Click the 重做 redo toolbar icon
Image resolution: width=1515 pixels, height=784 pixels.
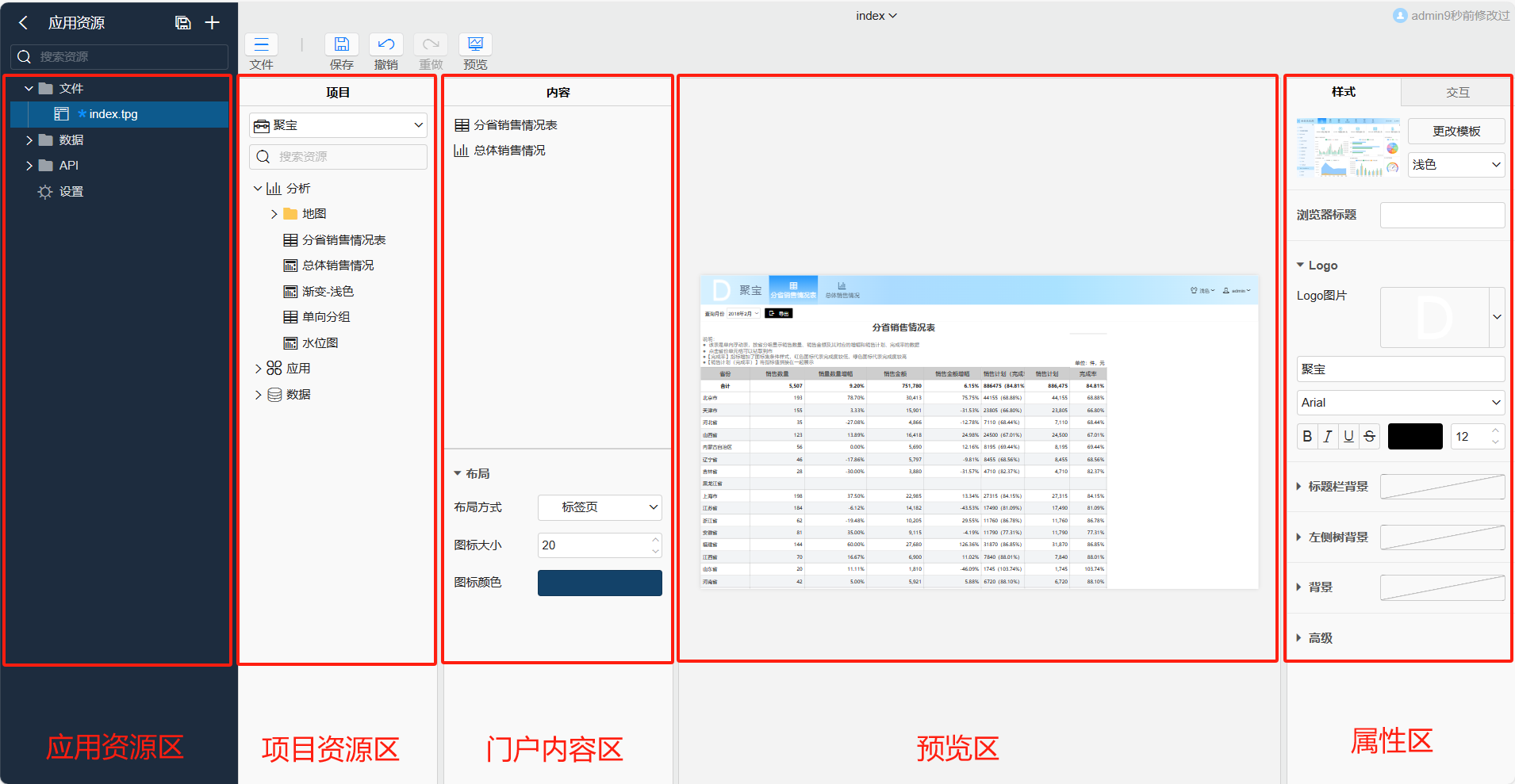pos(431,44)
